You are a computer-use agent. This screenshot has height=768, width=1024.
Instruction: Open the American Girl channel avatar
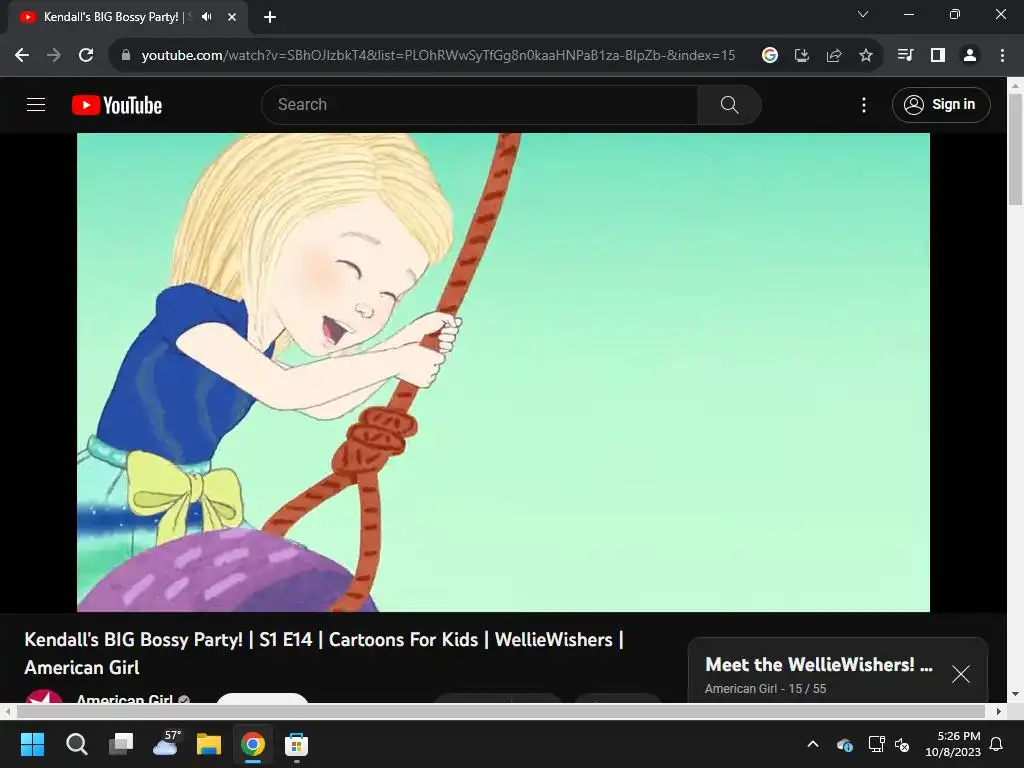coord(44,696)
